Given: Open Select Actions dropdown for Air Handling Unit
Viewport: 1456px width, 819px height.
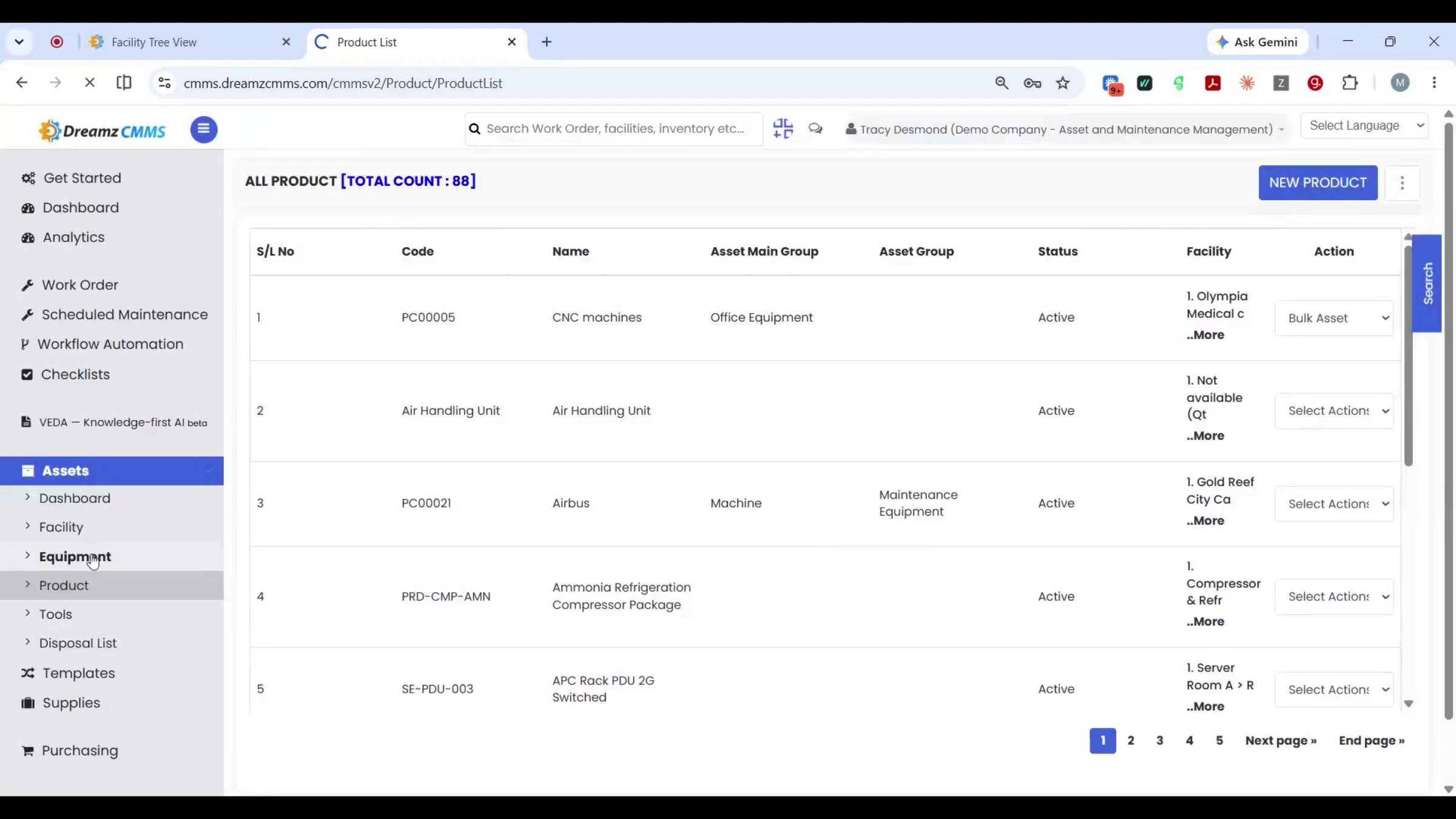Looking at the screenshot, I should (1334, 411).
